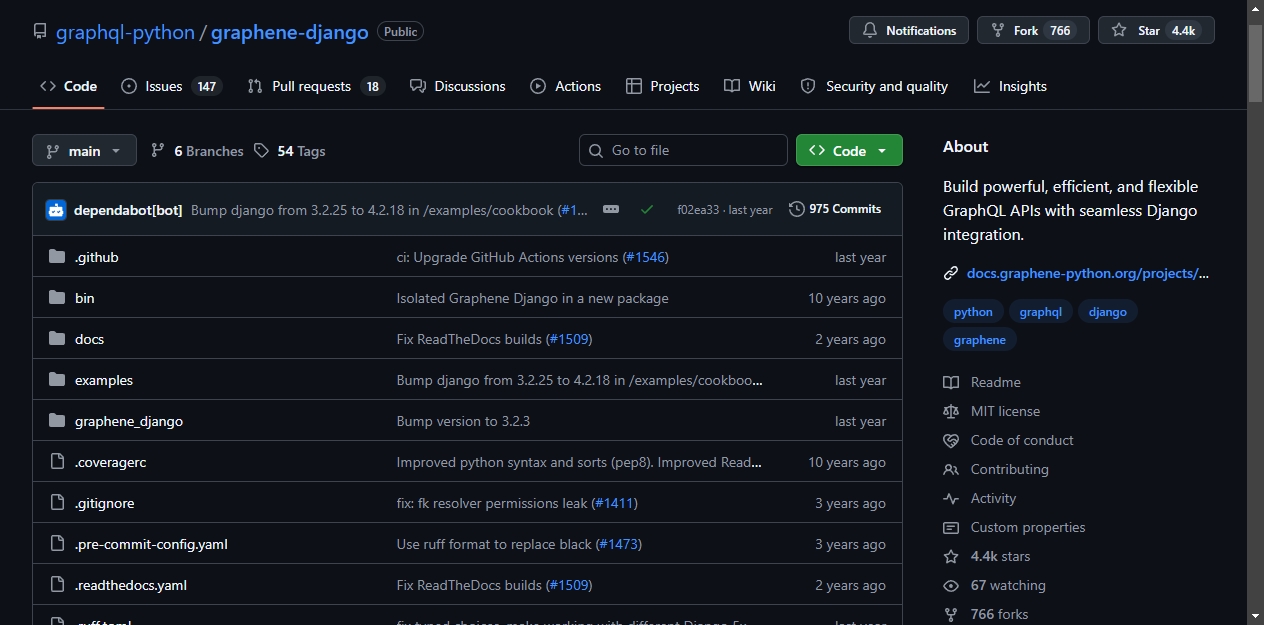
Task: Open the main branch dropdown
Action: tap(84, 150)
